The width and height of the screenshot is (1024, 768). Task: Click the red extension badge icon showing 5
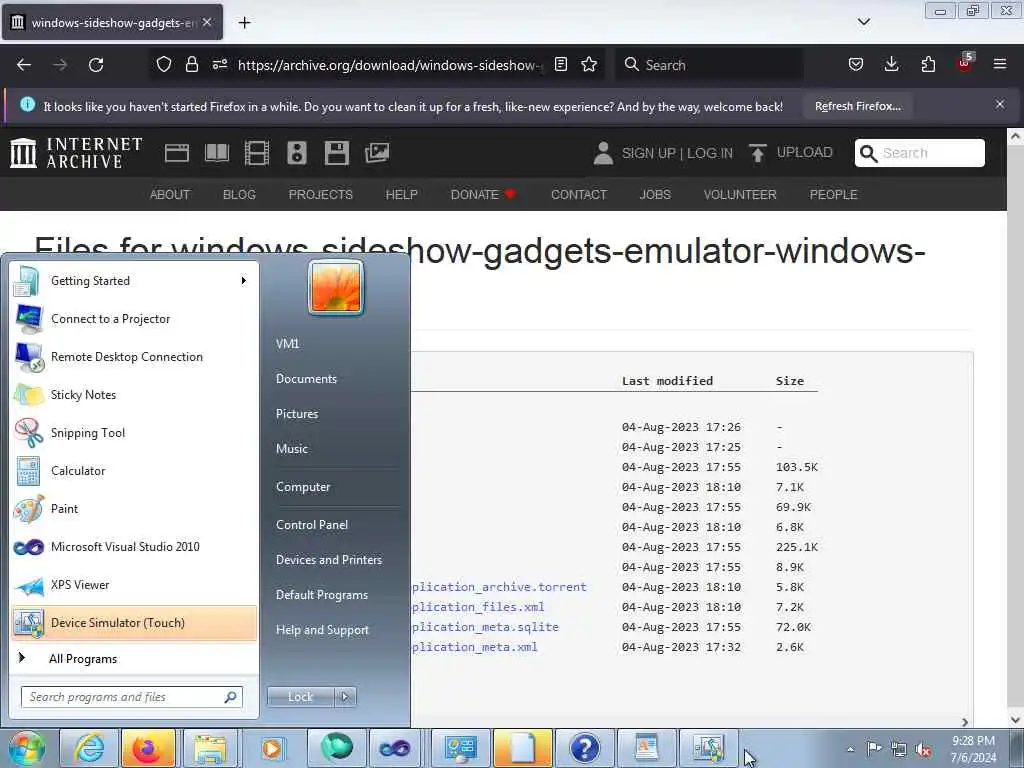coord(965,63)
